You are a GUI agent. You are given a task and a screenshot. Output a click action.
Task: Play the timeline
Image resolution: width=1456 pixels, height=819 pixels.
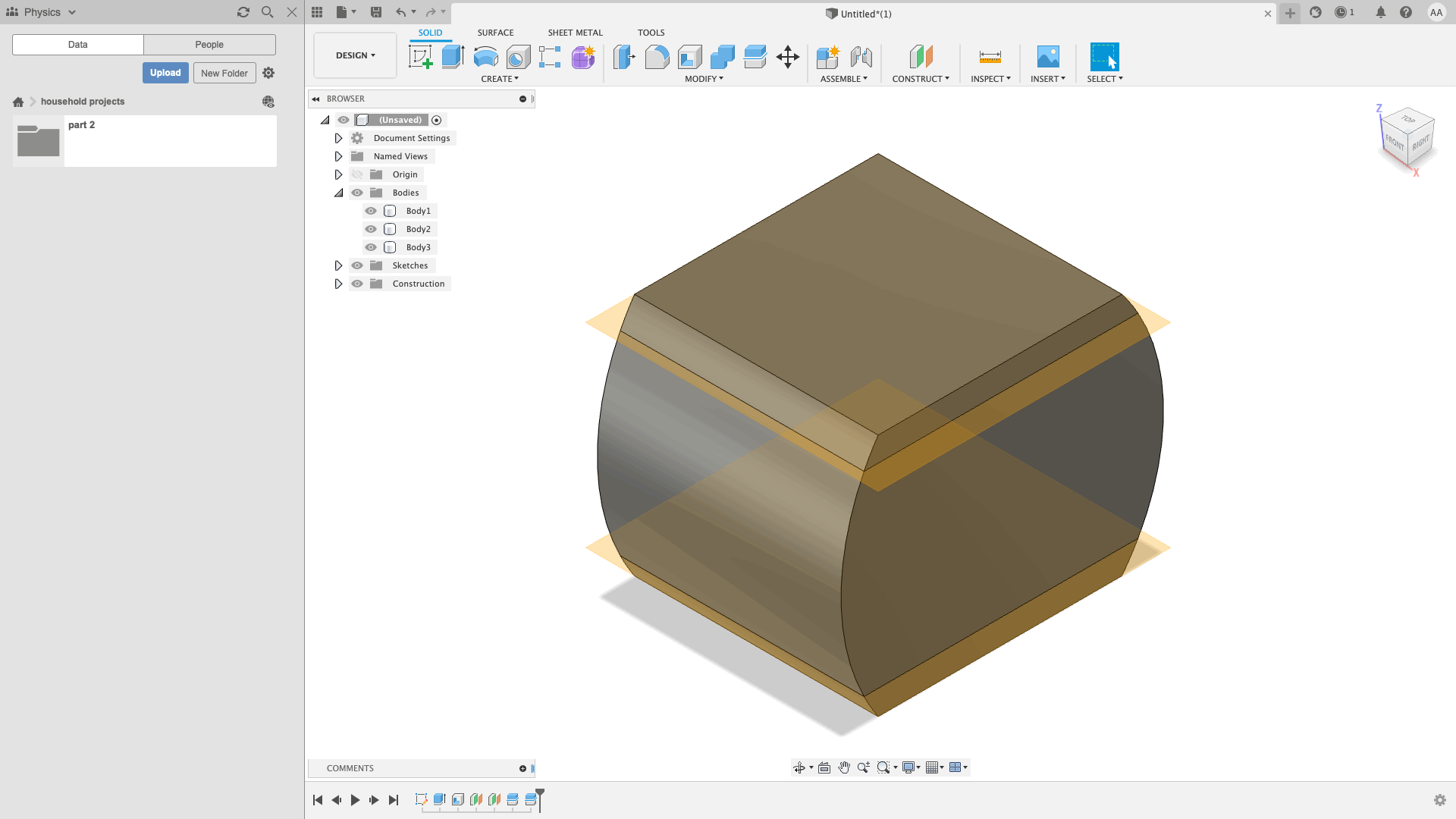coord(355,799)
